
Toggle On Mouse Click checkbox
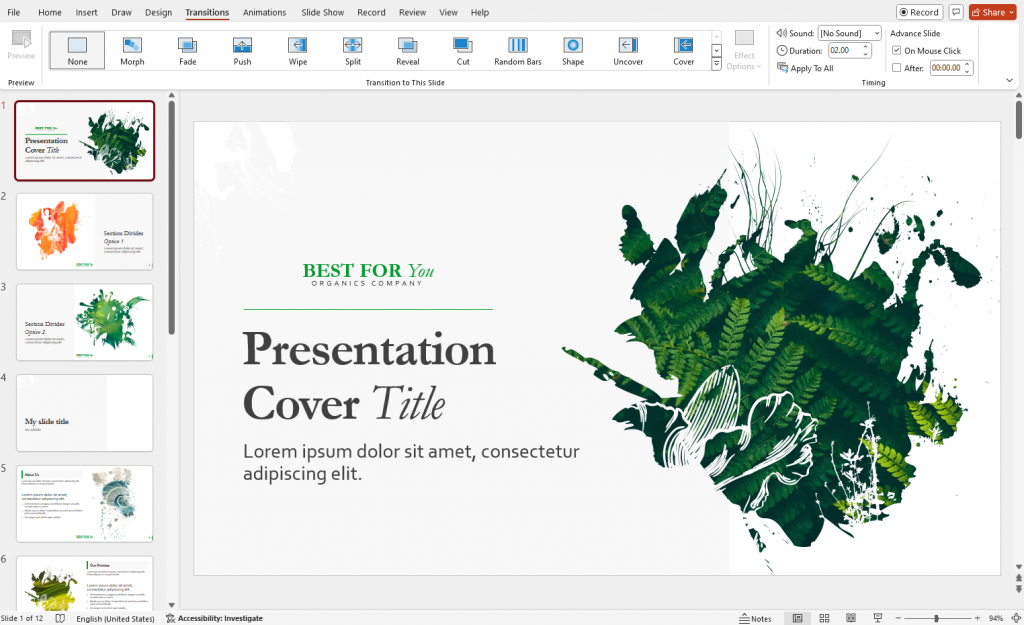click(897, 50)
